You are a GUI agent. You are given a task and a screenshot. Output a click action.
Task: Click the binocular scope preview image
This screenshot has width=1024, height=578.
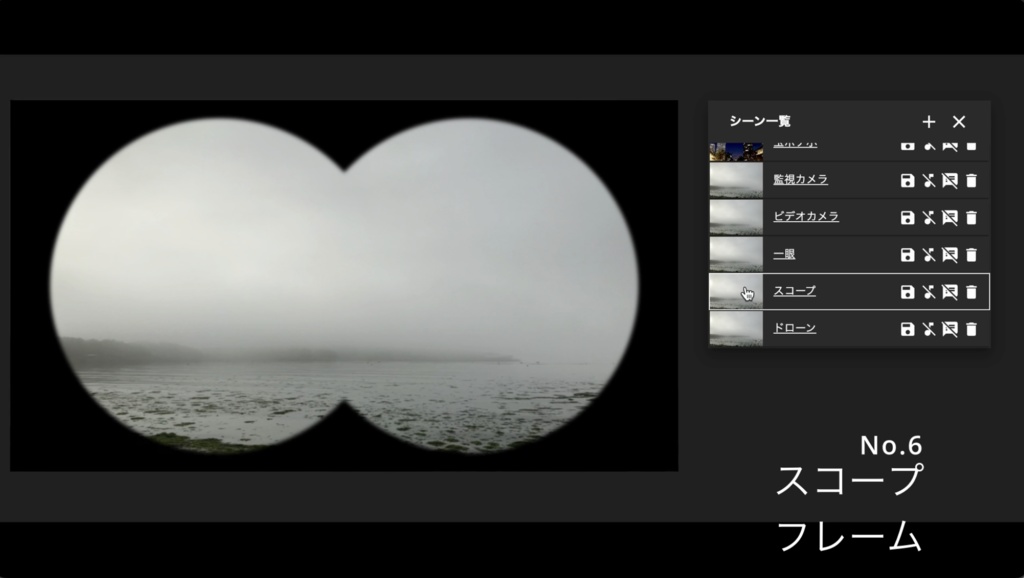[344, 285]
